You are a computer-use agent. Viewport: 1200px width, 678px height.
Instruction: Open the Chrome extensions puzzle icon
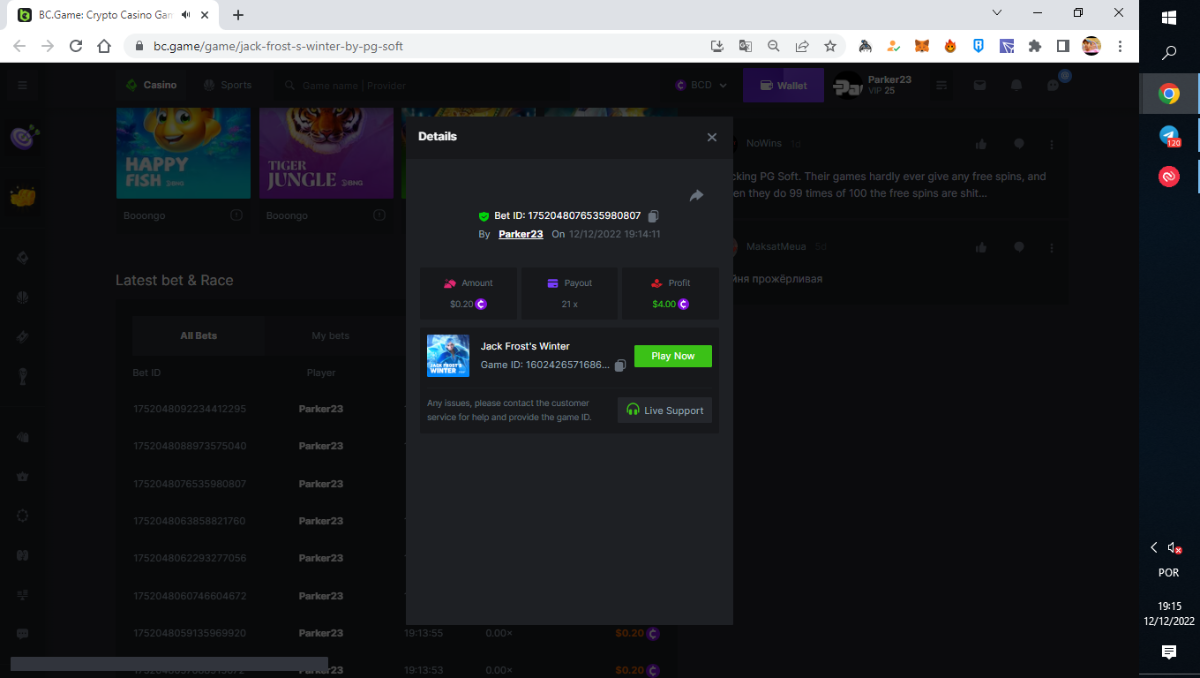click(x=1035, y=46)
